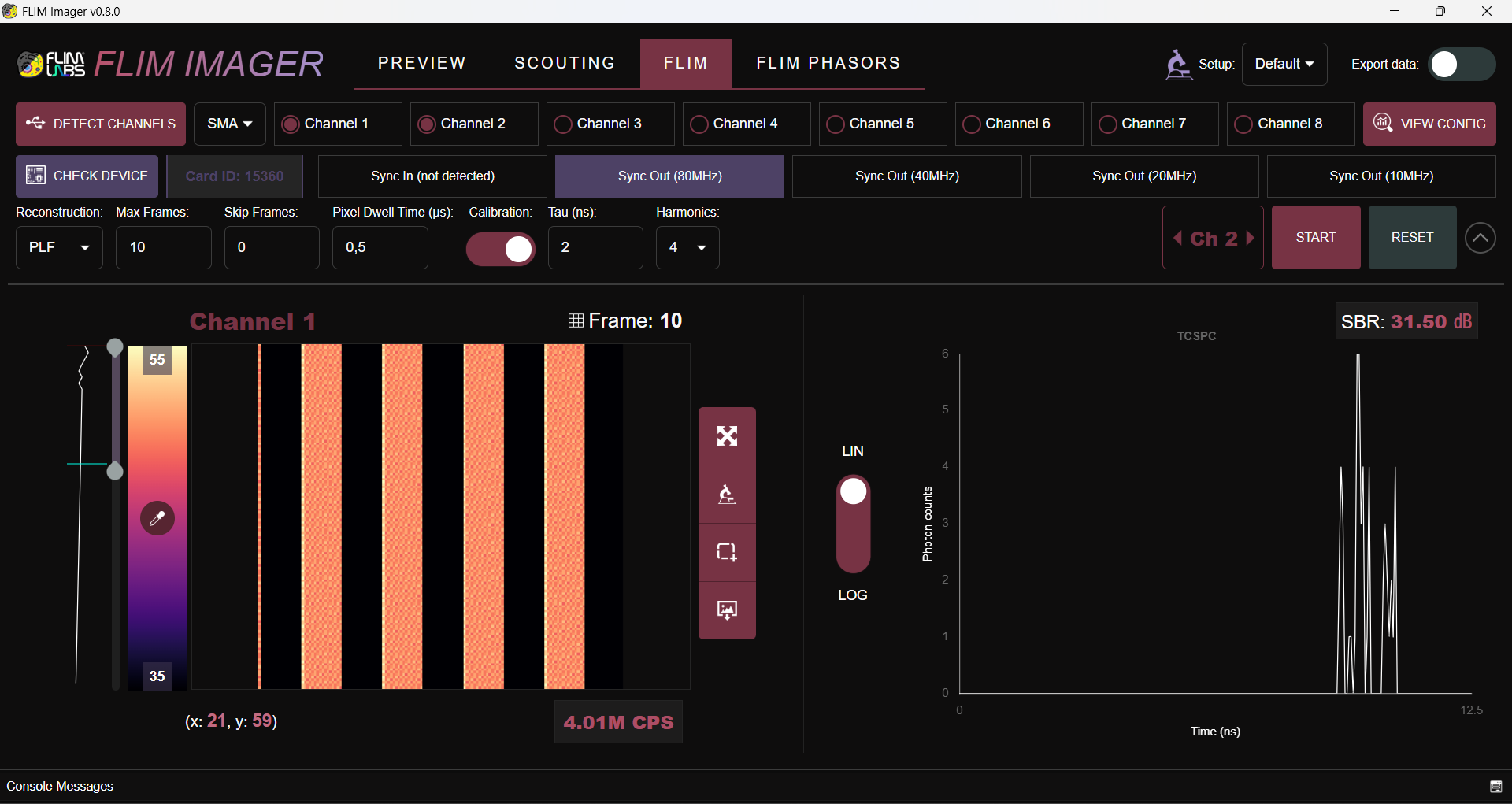This screenshot has height=804, width=1512.
Task: Click the Card ID: 15360 field
Action: (x=235, y=176)
